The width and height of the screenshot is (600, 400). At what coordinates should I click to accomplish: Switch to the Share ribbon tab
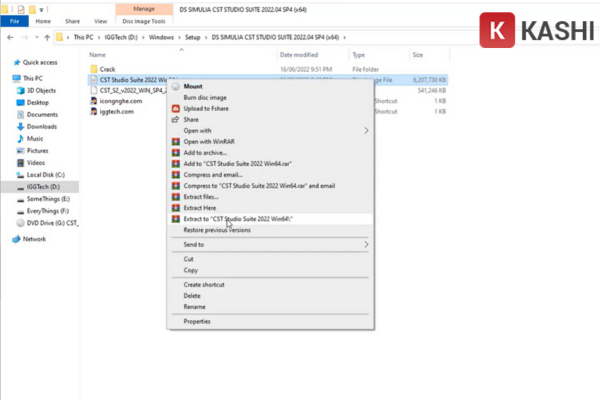click(x=72, y=21)
